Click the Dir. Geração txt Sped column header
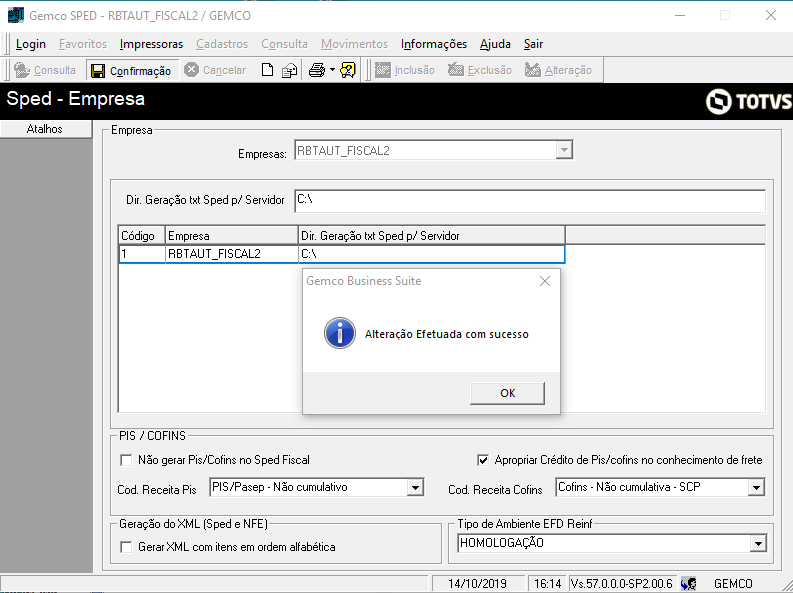793x593 pixels. (431, 236)
